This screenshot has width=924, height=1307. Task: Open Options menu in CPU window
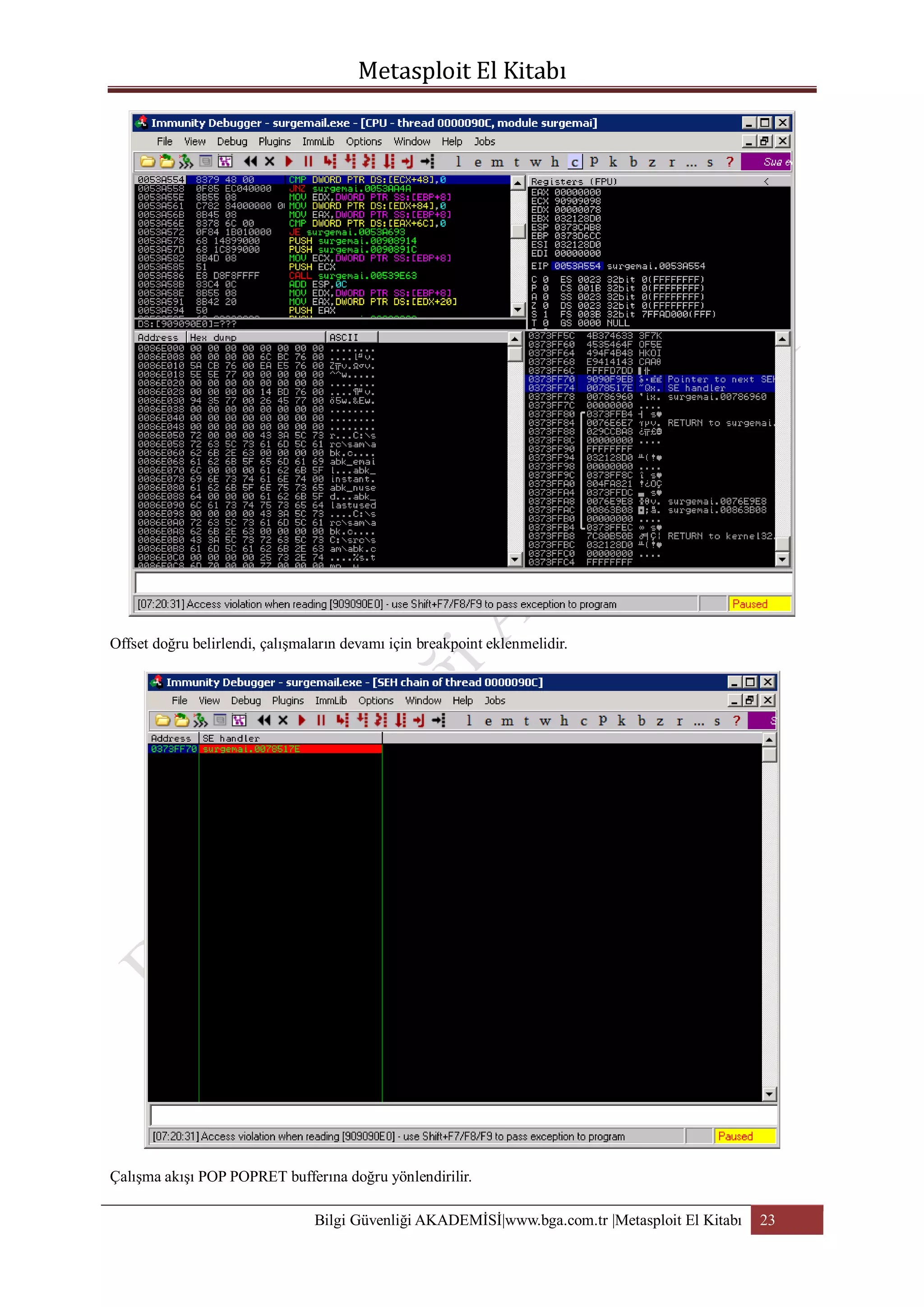click(x=364, y=141)
